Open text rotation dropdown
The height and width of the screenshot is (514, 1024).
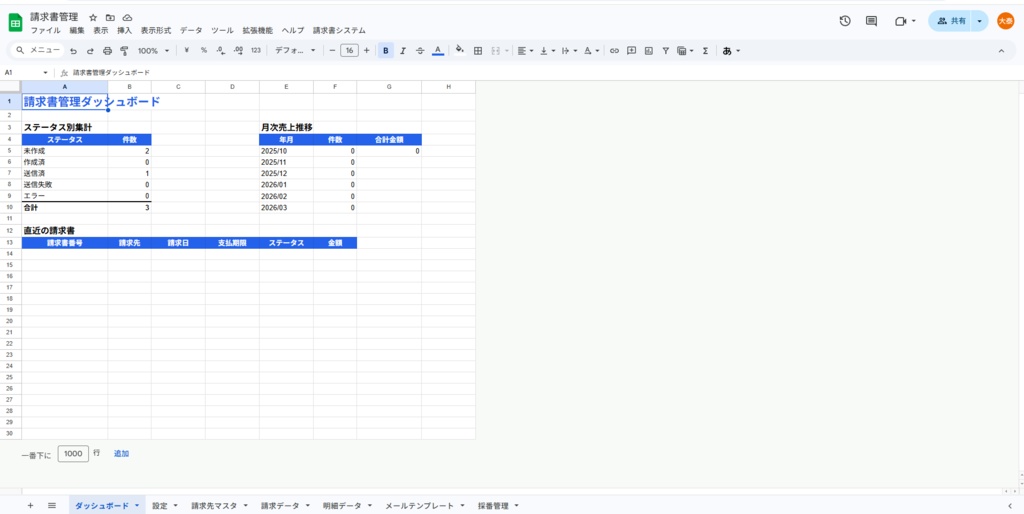coord(591,50)
